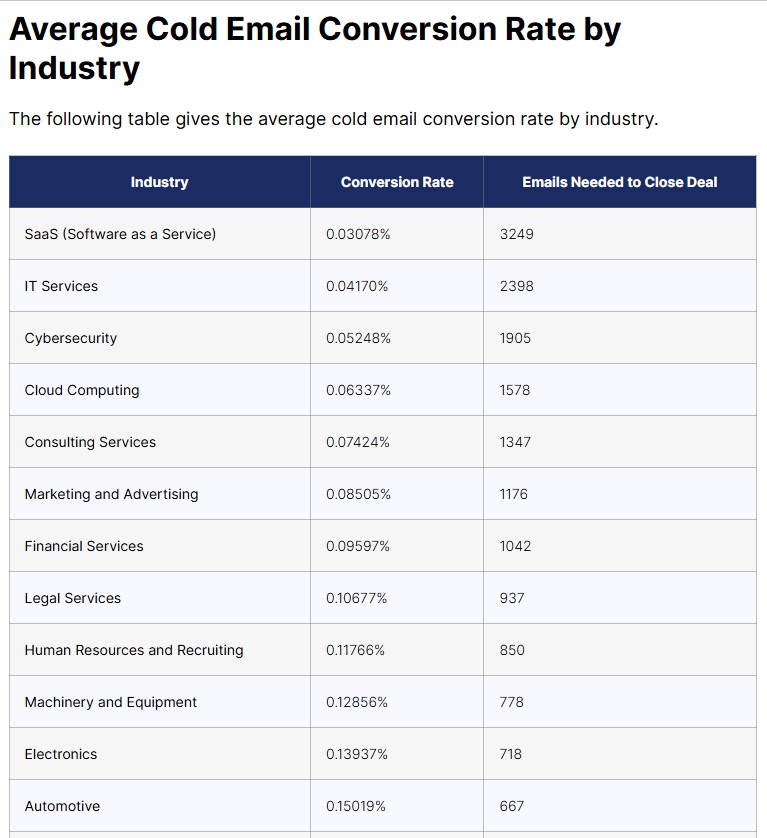767x838 pixels.
Task: Select the Electronics industry cell
Action: tap(61, 754)
